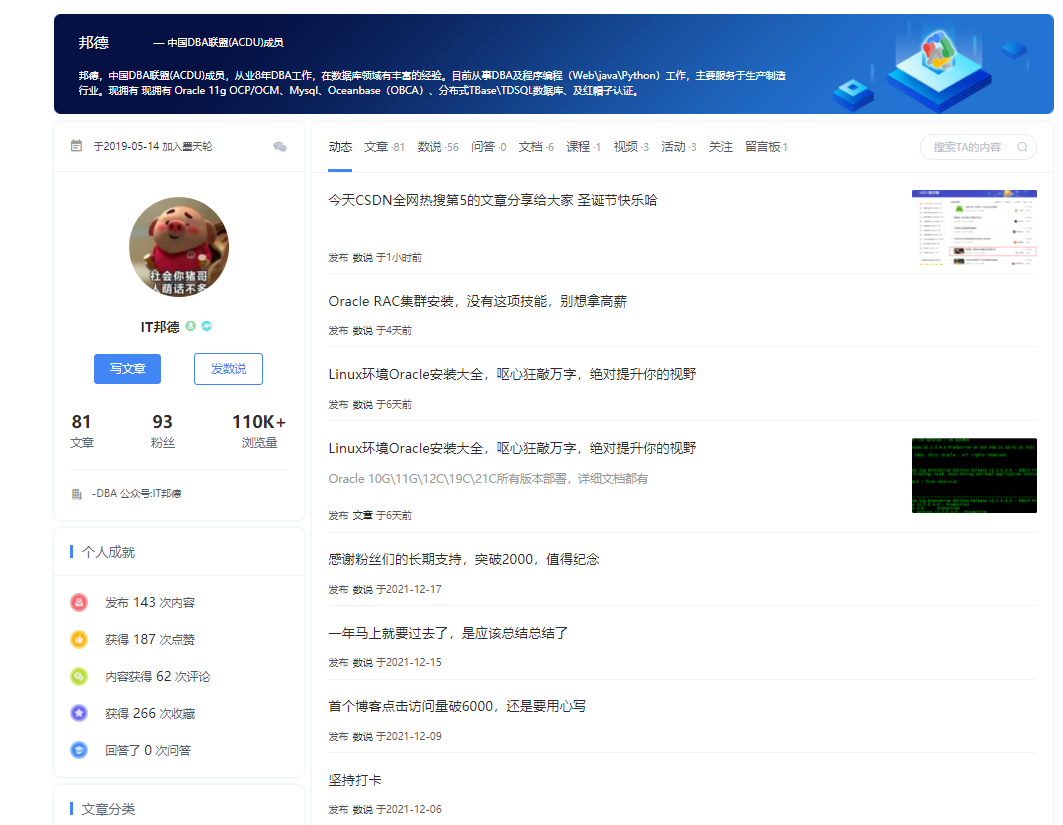The image size is (1063, 825).
Task: Open the 问答 0 tab
Action: [489, 147]
